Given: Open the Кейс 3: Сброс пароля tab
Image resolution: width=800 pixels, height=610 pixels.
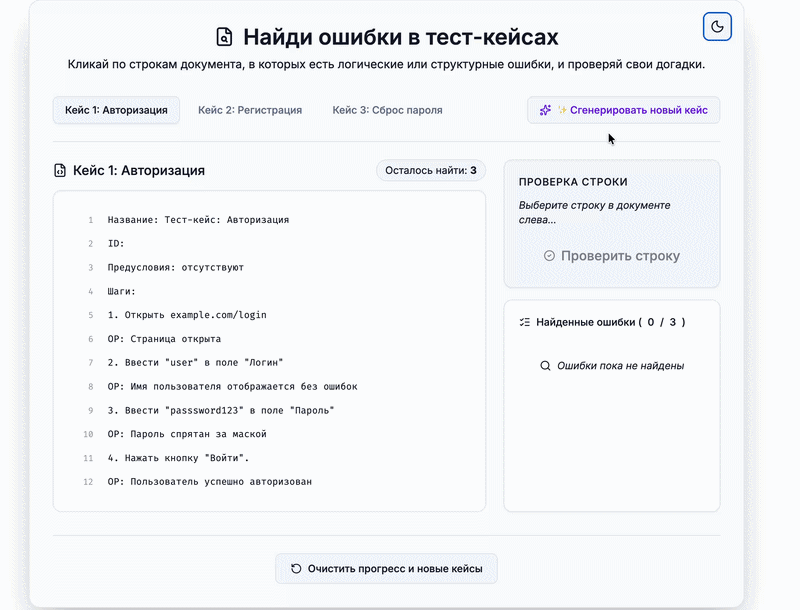Looking at the screenshot, I should pos(389,110).
